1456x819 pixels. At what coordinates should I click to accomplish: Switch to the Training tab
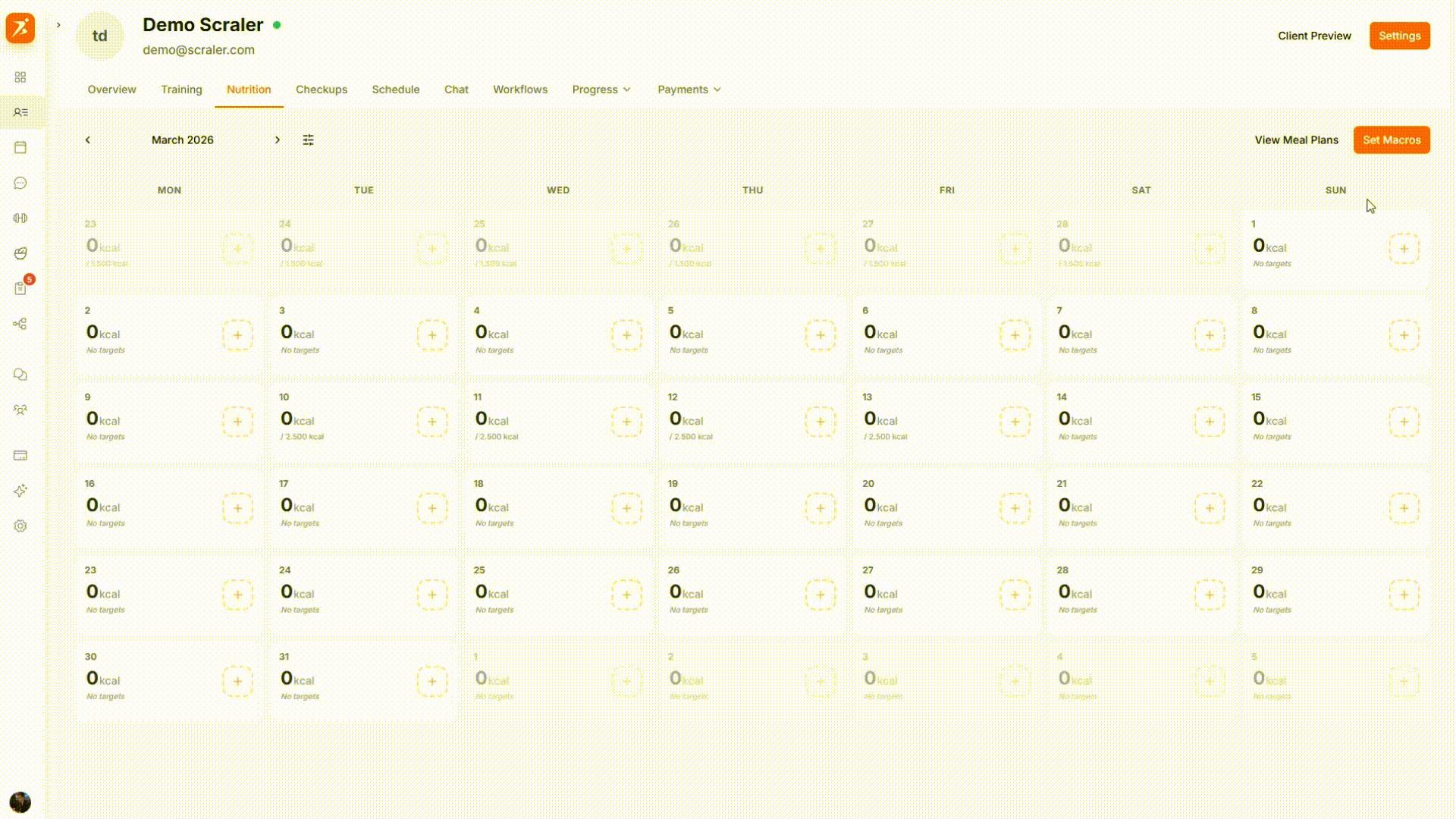(x=180, y=89)
